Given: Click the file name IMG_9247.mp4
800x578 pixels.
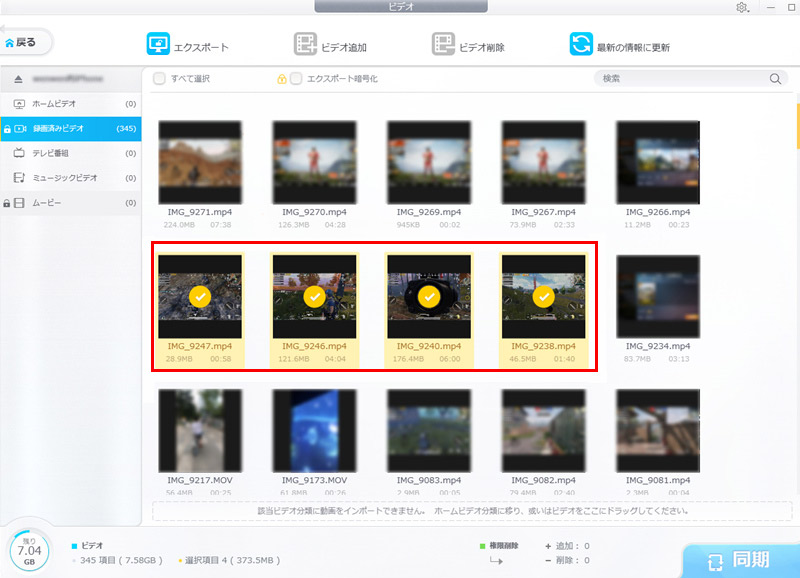Looking at the screenshot, I should tap(200, 346).
